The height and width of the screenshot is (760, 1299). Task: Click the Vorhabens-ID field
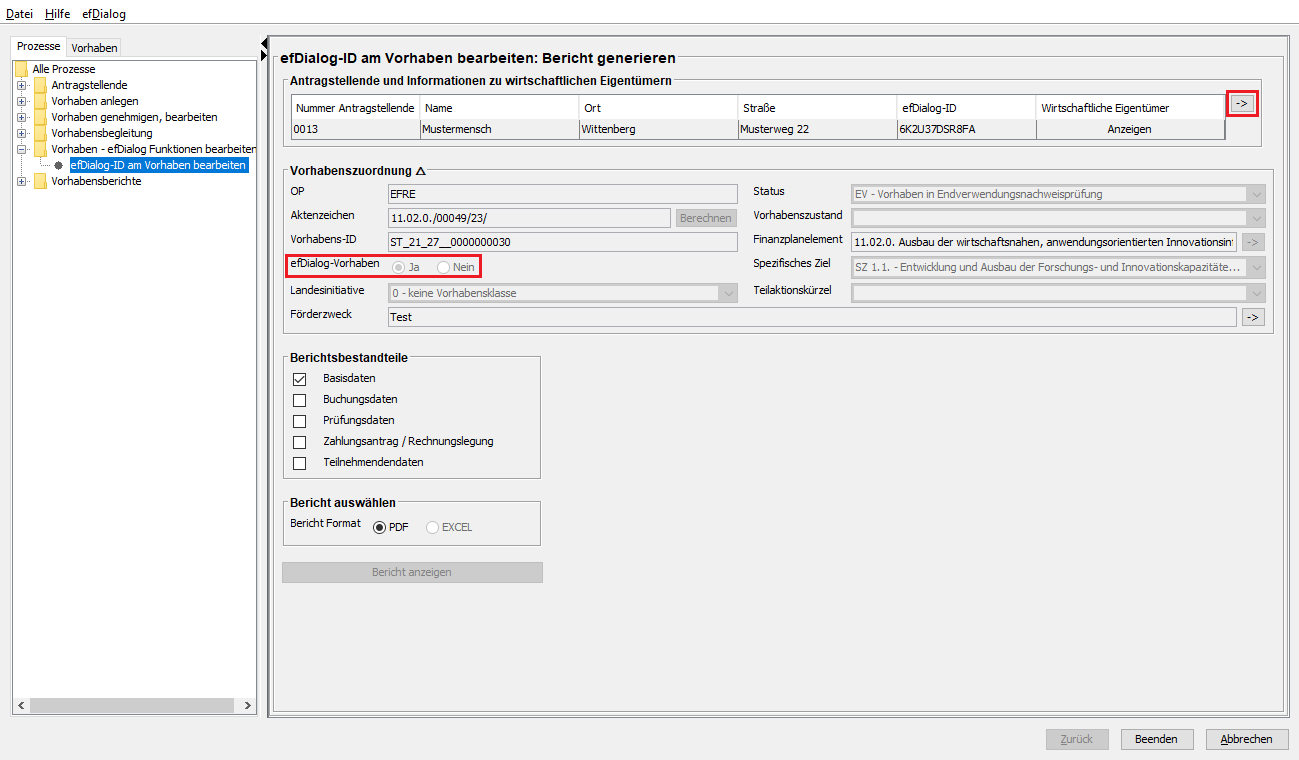tap(562, 242)
